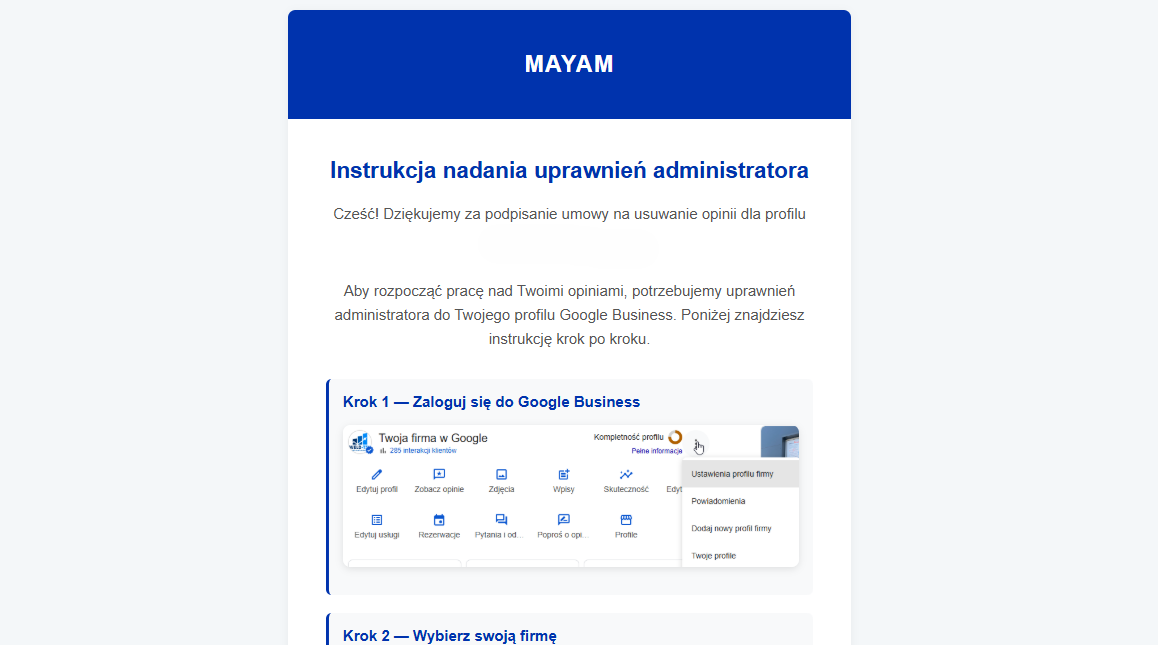Click the Pytania i odpowiedzi chat icon

pos(500,520)
